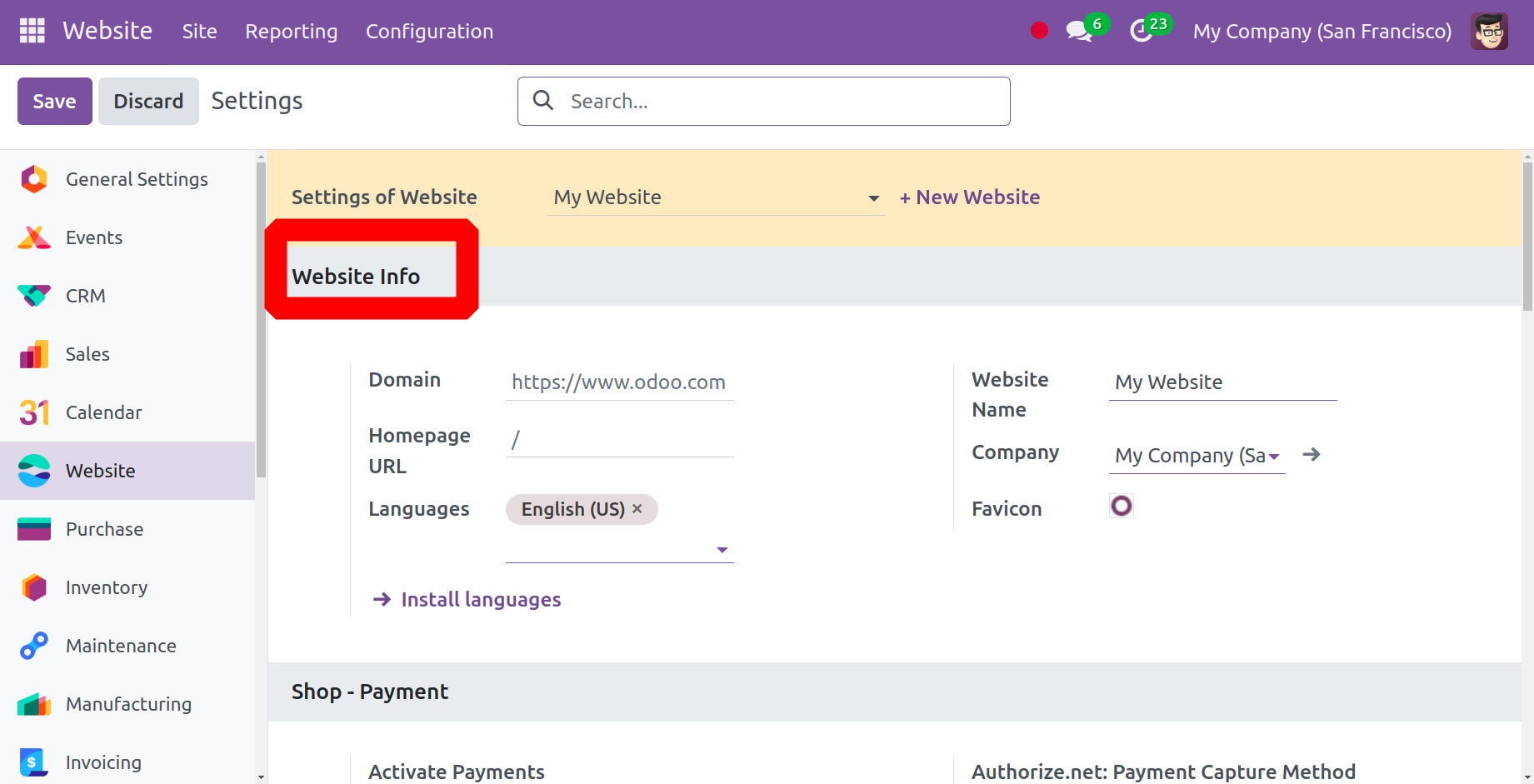This screenshot has height=784, width=1534.
Task: Open the activities clock icon
Action: 1141,32
